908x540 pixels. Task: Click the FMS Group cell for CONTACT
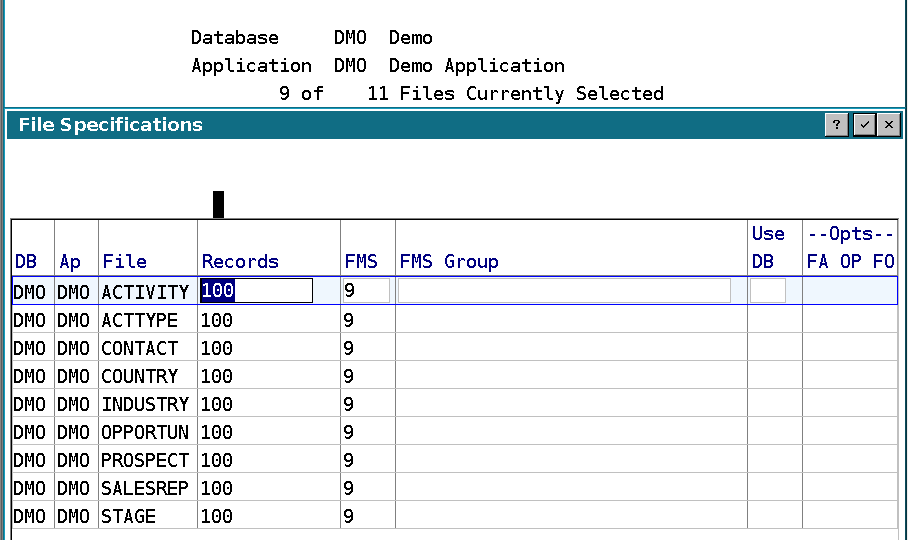[x=571, y=348]
